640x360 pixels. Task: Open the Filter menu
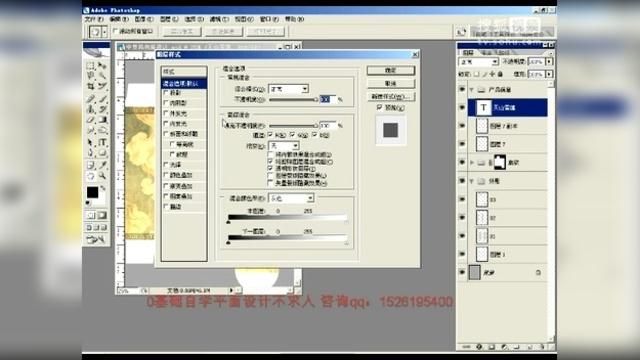tap(219, 19)
